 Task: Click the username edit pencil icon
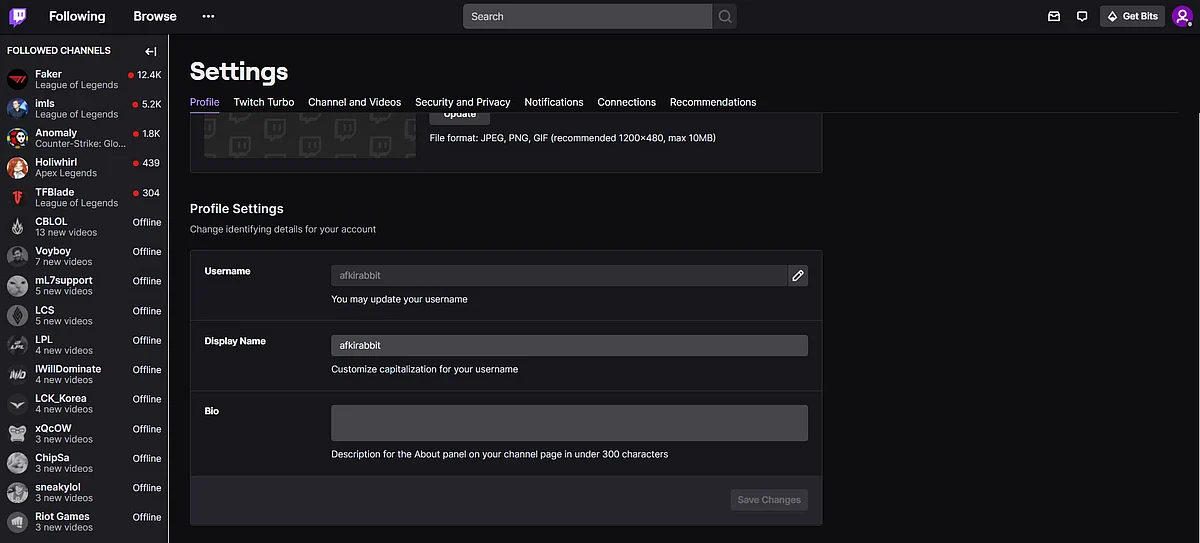[x=798, y=275]
